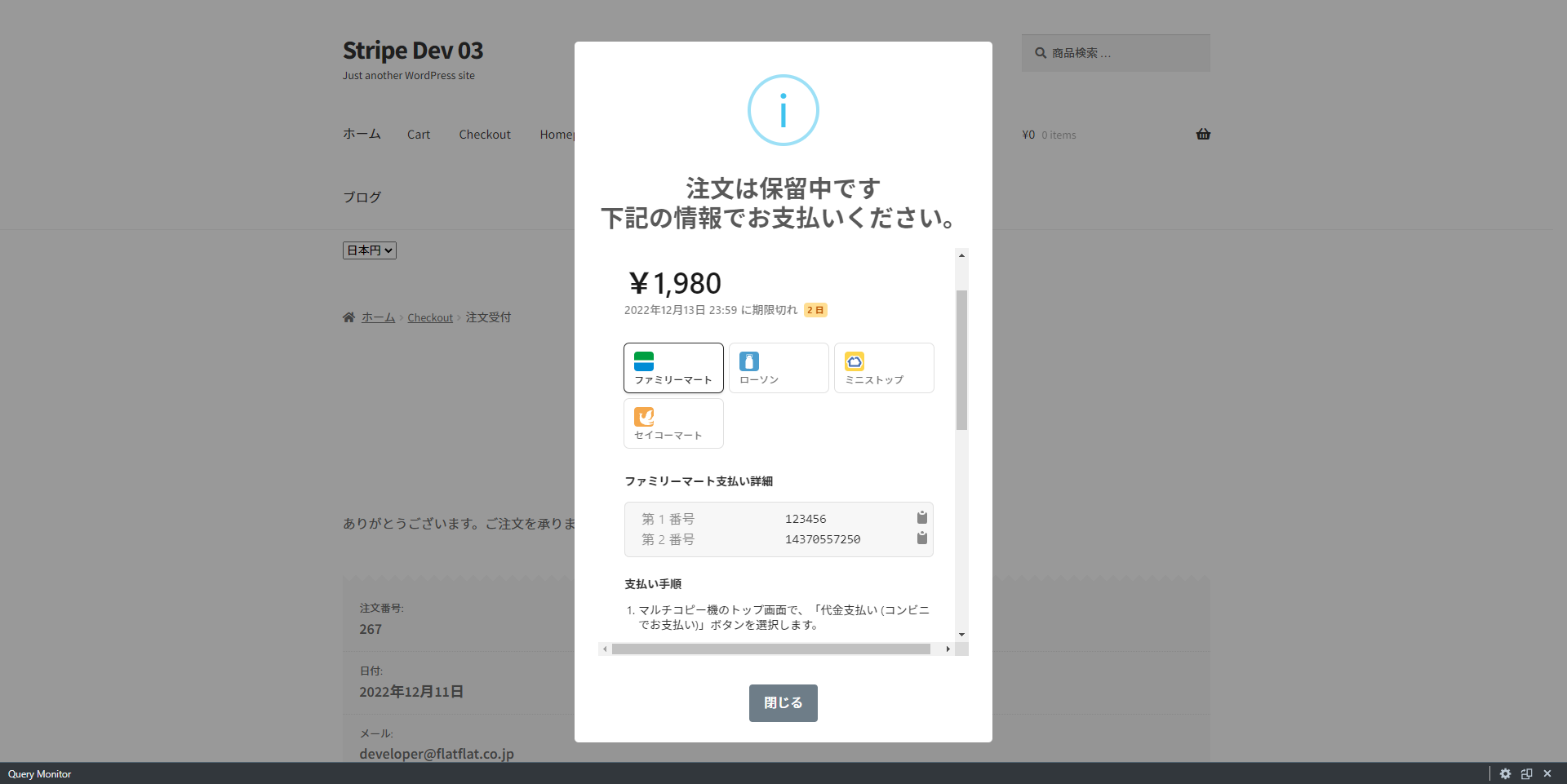Click the search magnifier icon
The image size is (1567, 784).
1041,53
